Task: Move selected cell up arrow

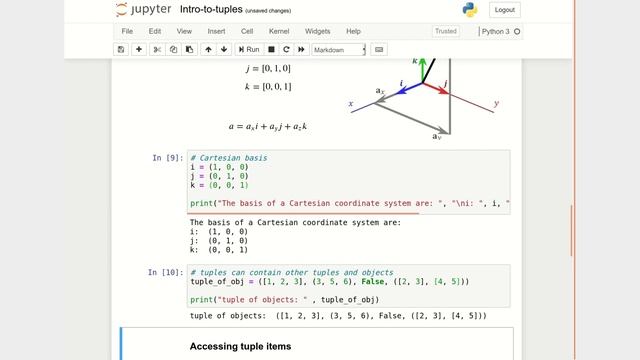Action: tap(208, 49)
